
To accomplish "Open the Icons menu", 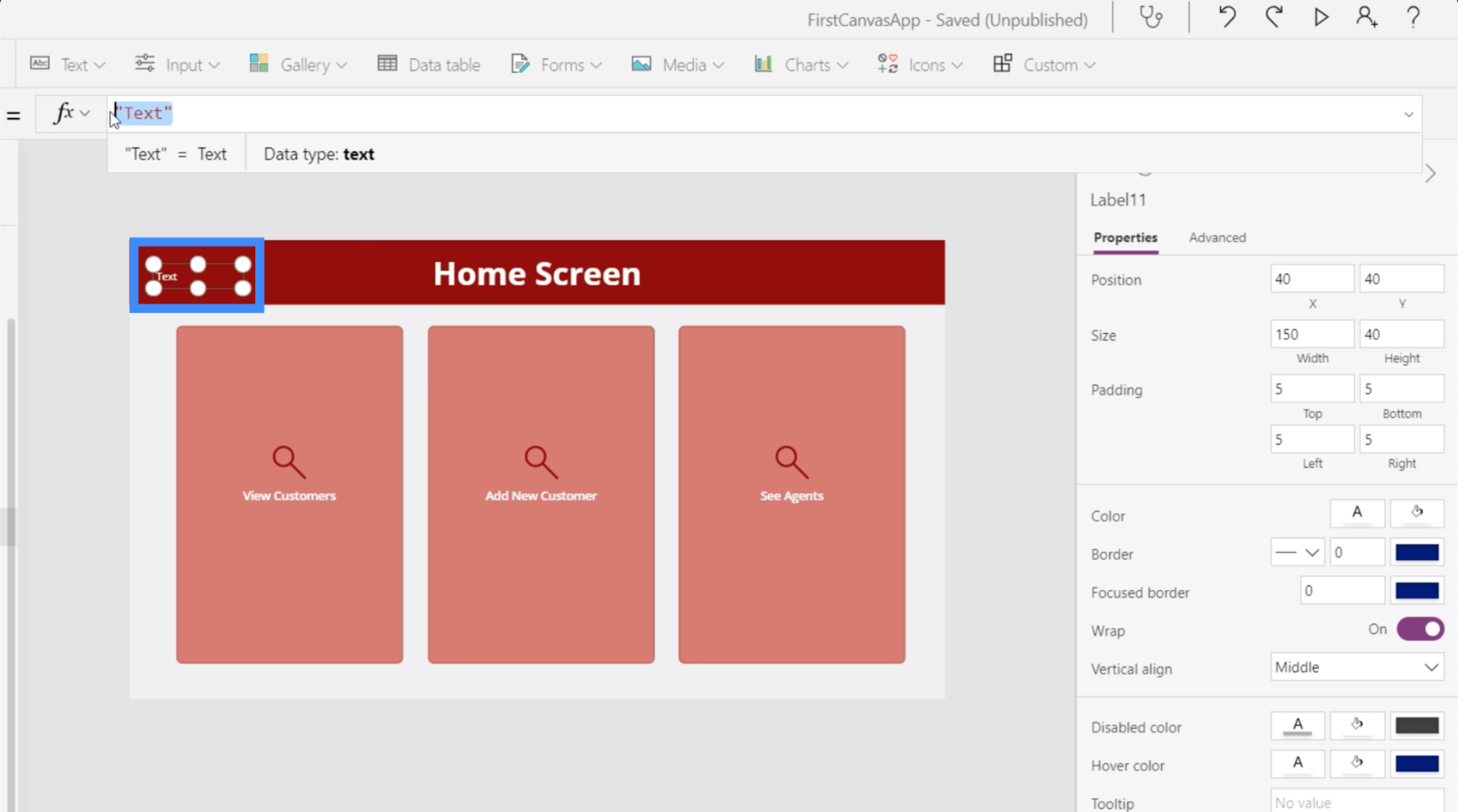I will click(920, 64).
